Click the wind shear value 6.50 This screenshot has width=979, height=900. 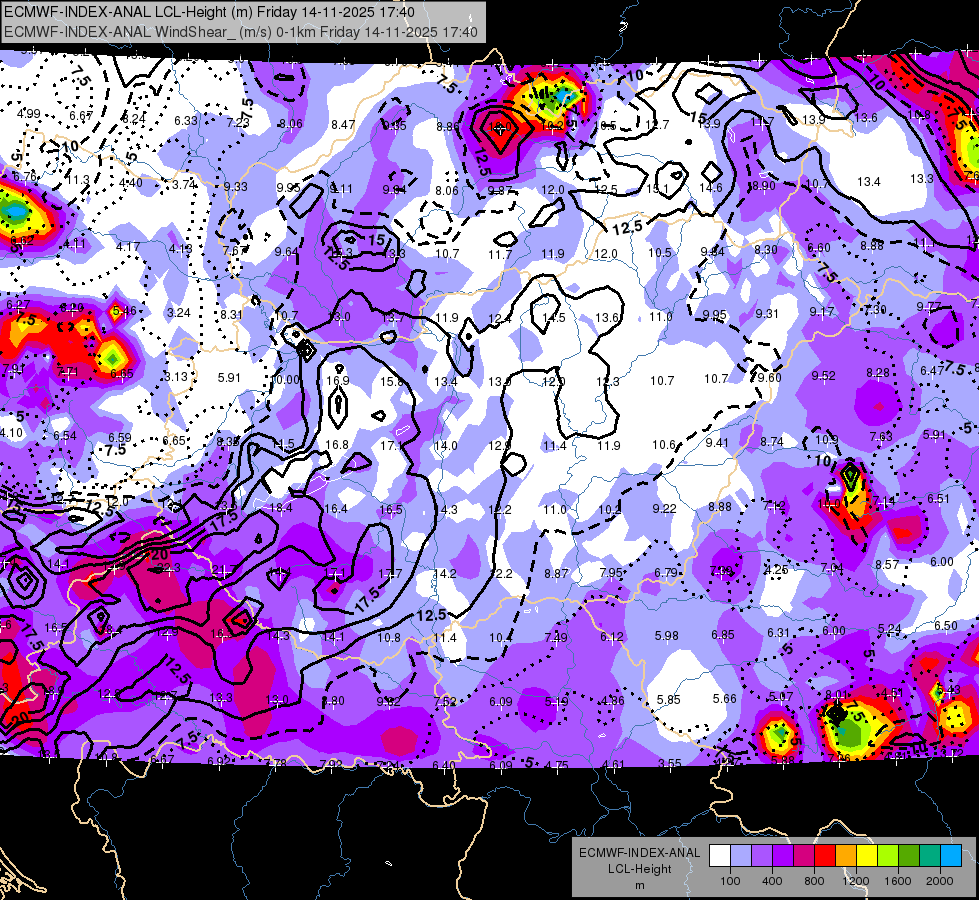point(946,626)
